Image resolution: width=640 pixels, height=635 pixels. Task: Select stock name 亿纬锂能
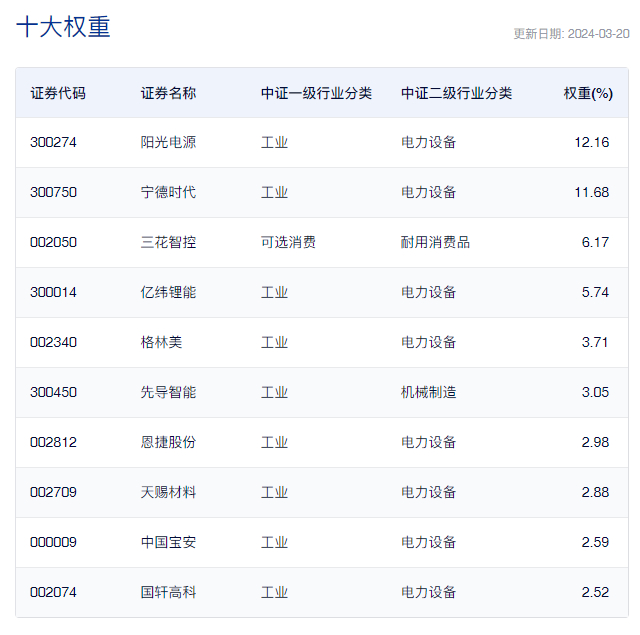(168, 292)
